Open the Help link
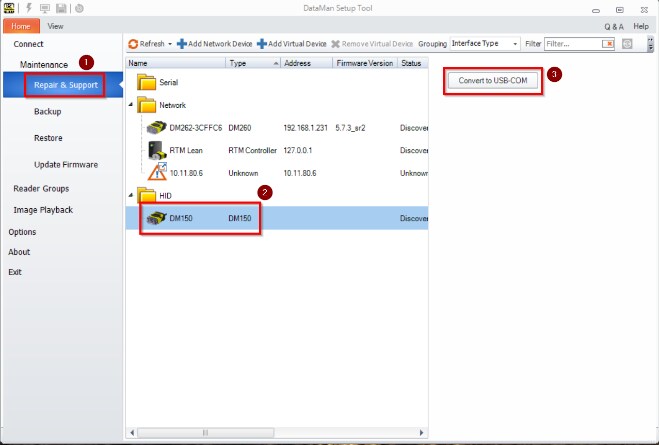This screenshot has height=445, width=659. tap(640, 26)
